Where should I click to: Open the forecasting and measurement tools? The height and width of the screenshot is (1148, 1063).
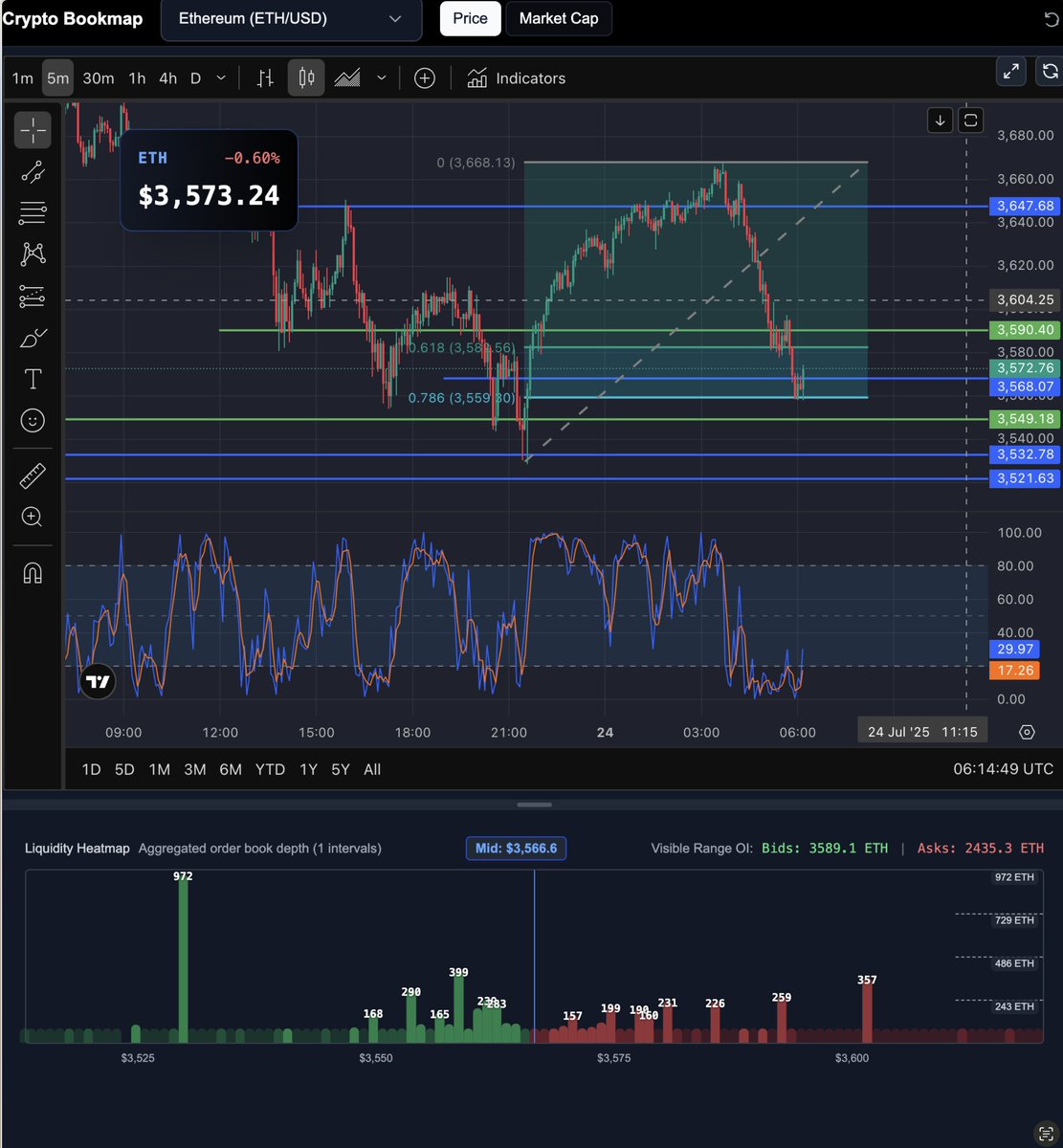(x=33, y=297)
